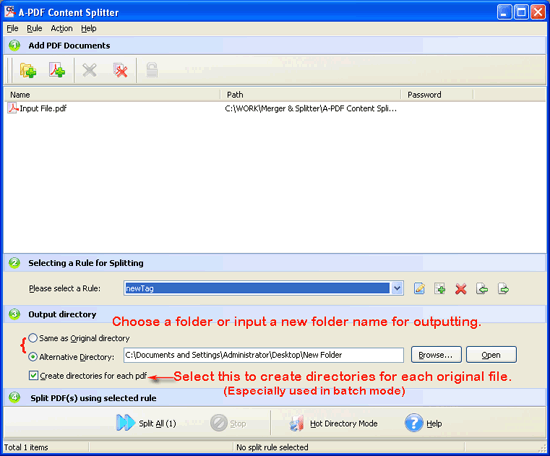The height and width of the screenshot is (456, 550).
Task: Toggle Create directories for each pdf checkbox
Action: [x=33, y=376]
